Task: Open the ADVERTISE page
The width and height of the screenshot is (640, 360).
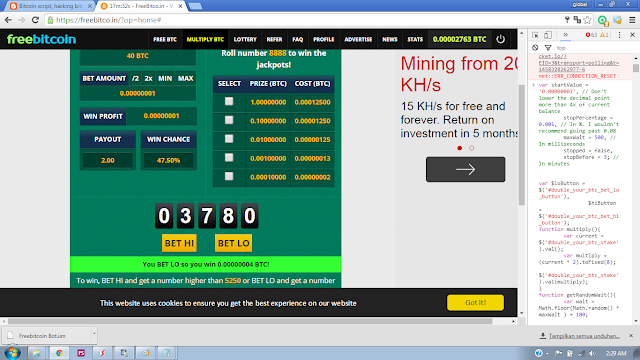Action: (x=358, y=40)
